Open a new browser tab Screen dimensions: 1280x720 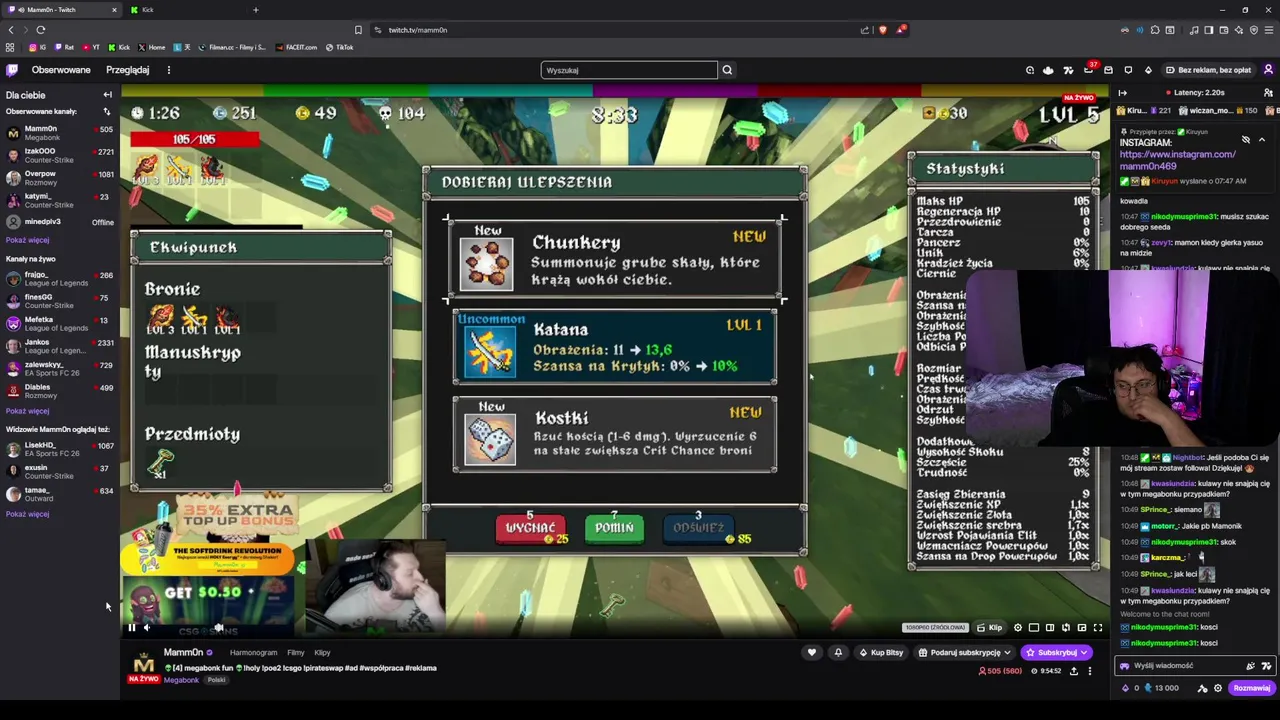[x=255, y=10]
